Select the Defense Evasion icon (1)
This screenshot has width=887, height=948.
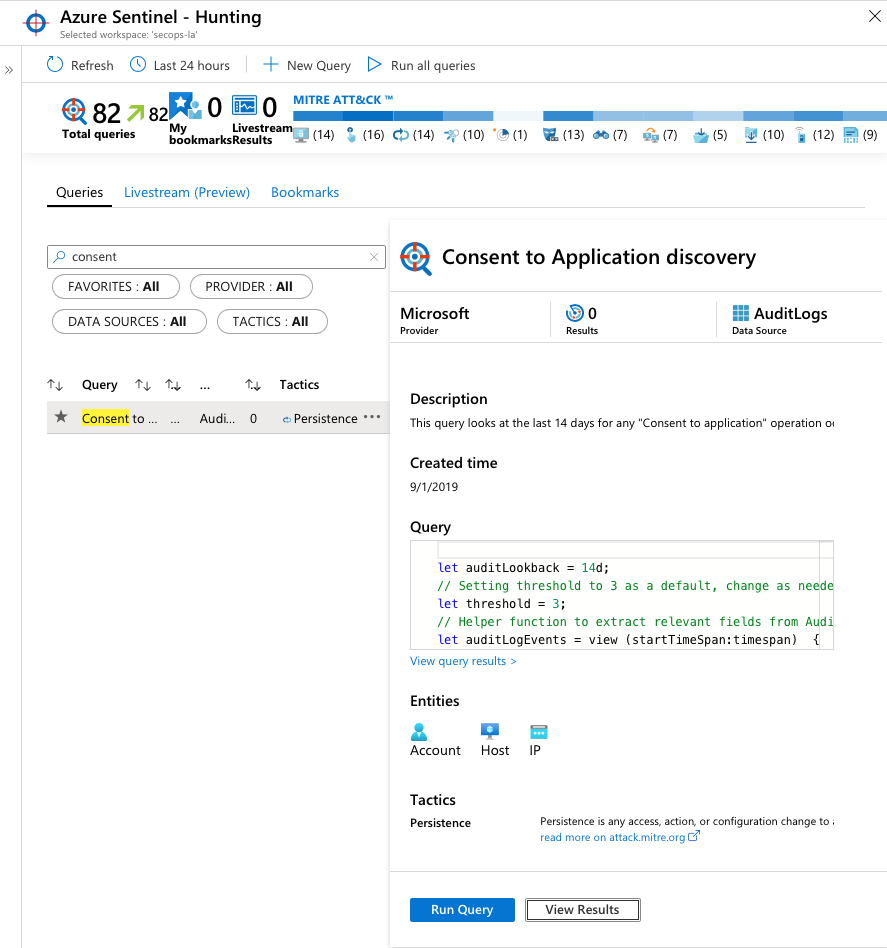502,134
